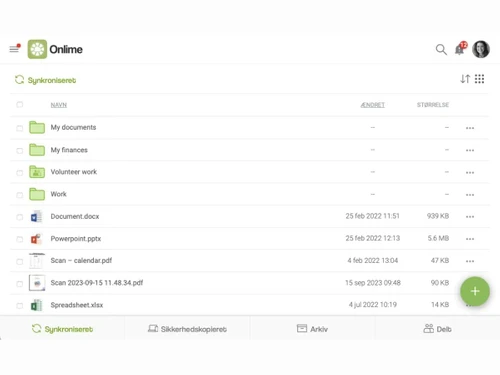Open Scan 2023-09-15 11.48.34.pdf file name
The width and height of the screenshot is (500, 375).
click(x=97, y=283)
